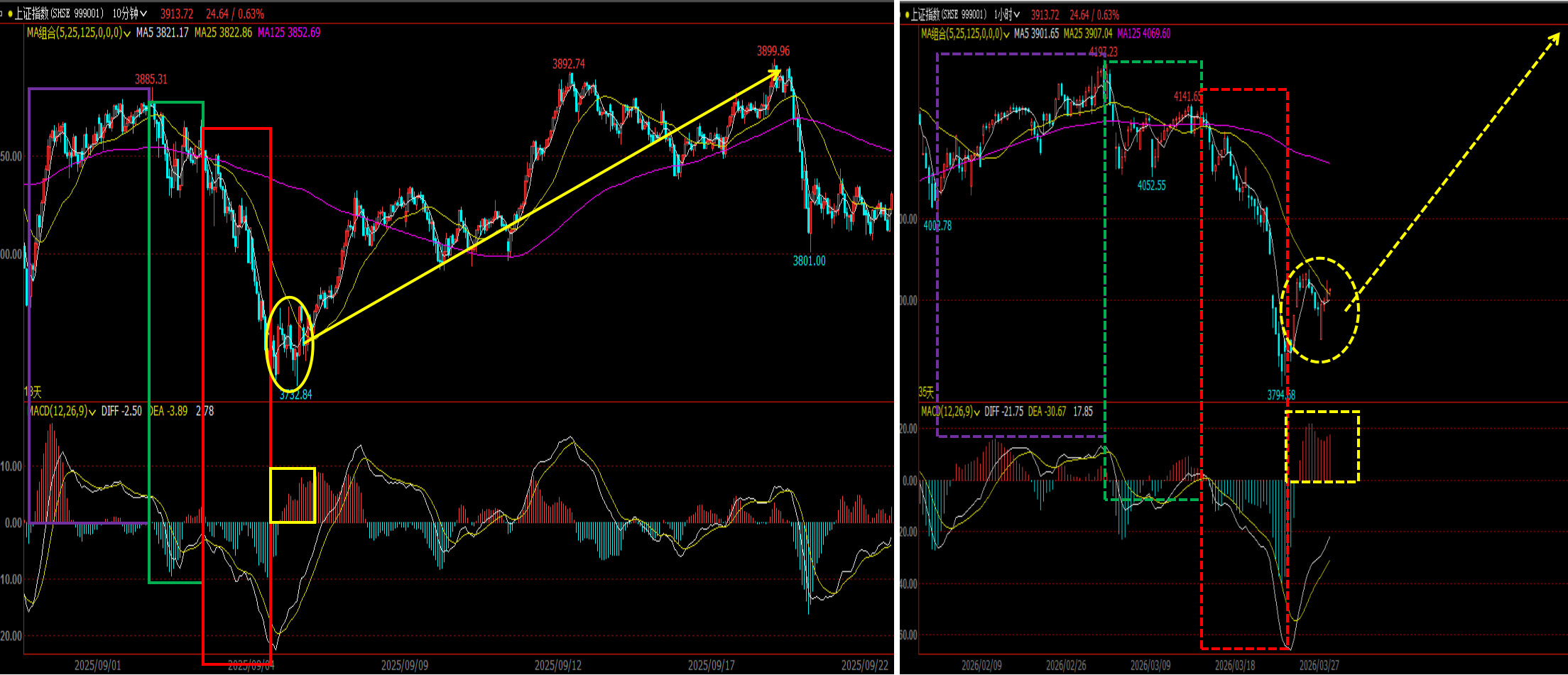The width and height of the screenshot is (1568, 675).
Task: Click the 2026/02/26 date axis label
Action: (x=1066, y=665)
